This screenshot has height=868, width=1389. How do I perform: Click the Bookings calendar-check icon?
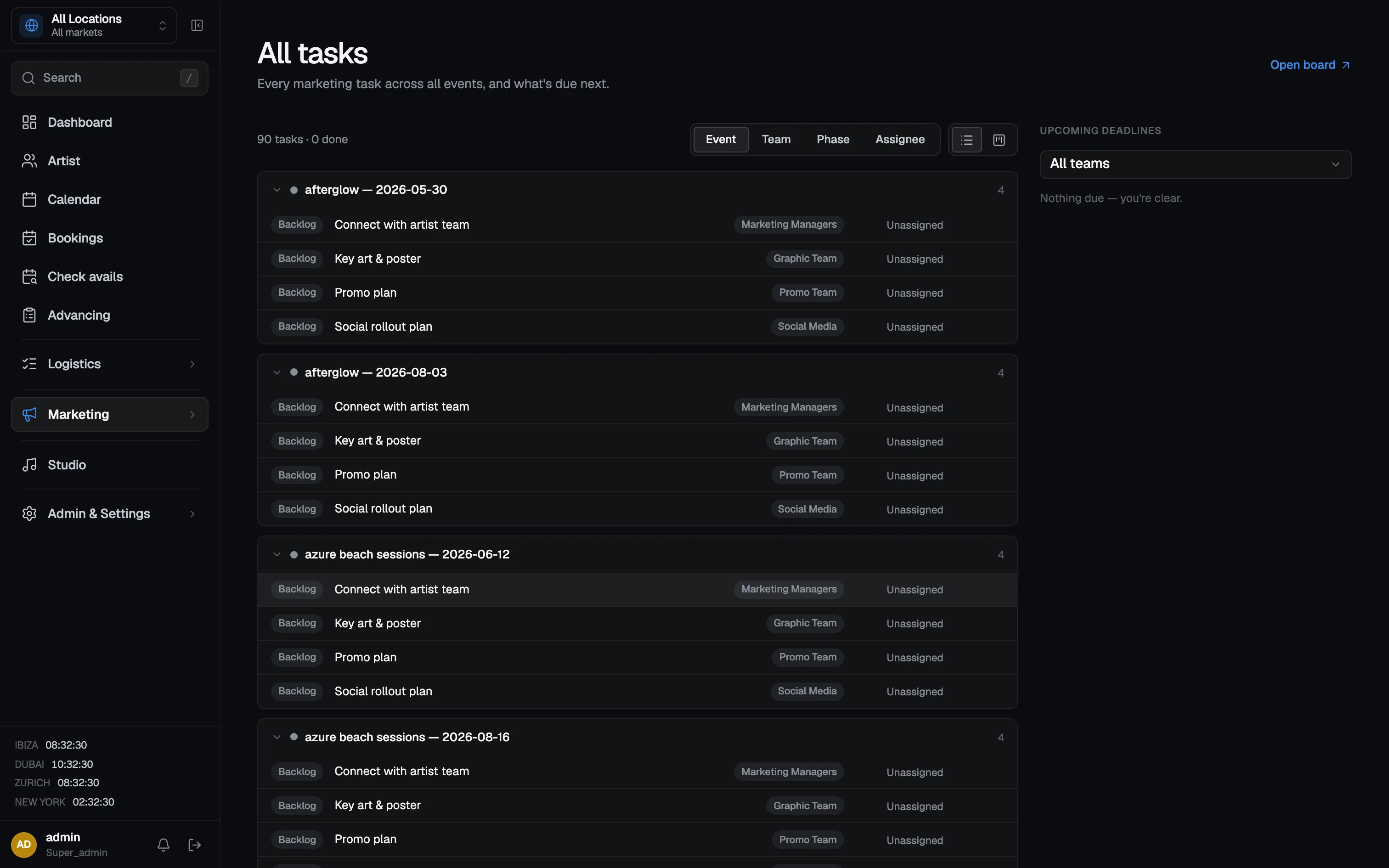29,238
